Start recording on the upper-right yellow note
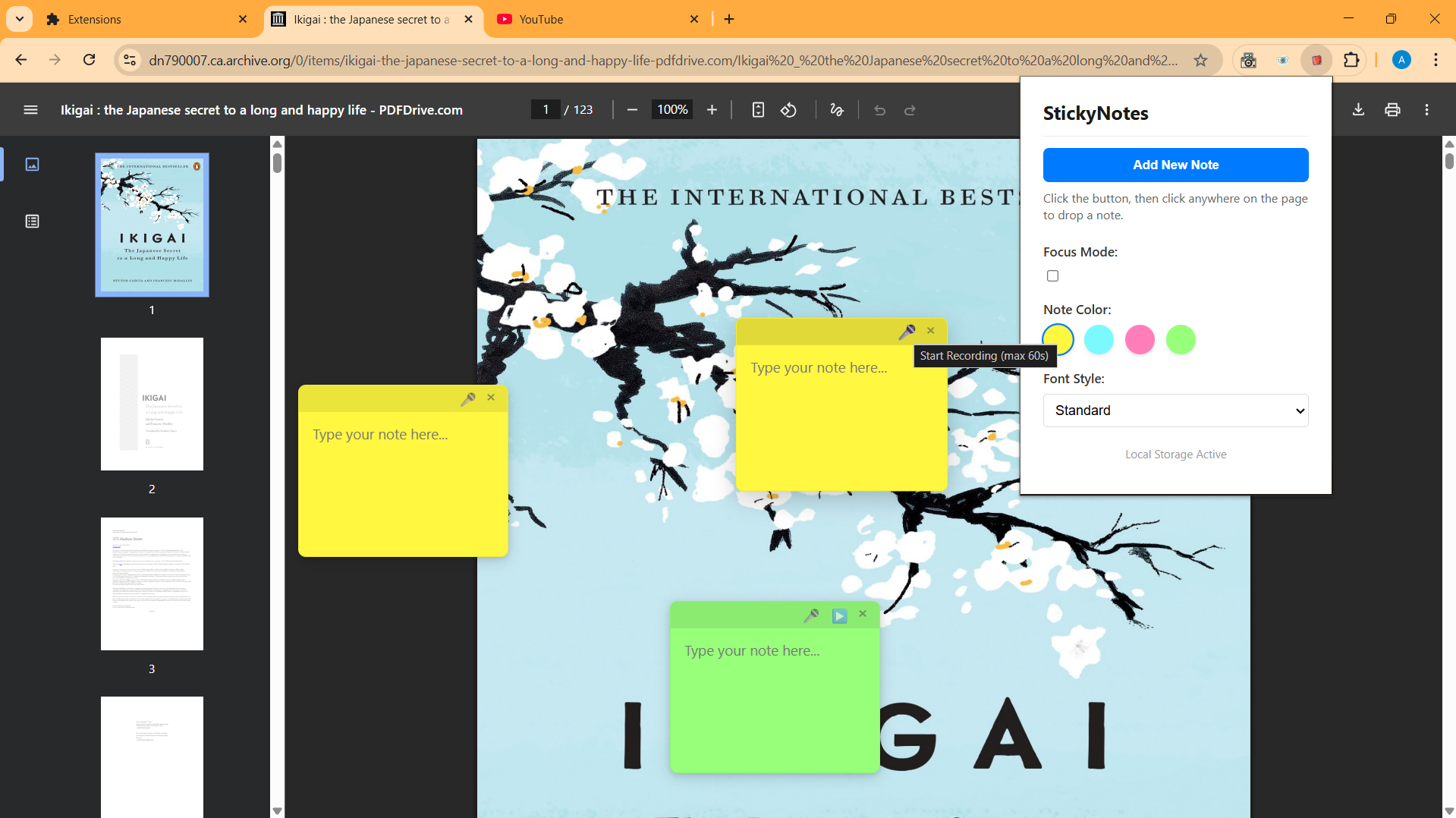Image resolution: width=1456 pixels, height=818 pixels. coord(907,332)
